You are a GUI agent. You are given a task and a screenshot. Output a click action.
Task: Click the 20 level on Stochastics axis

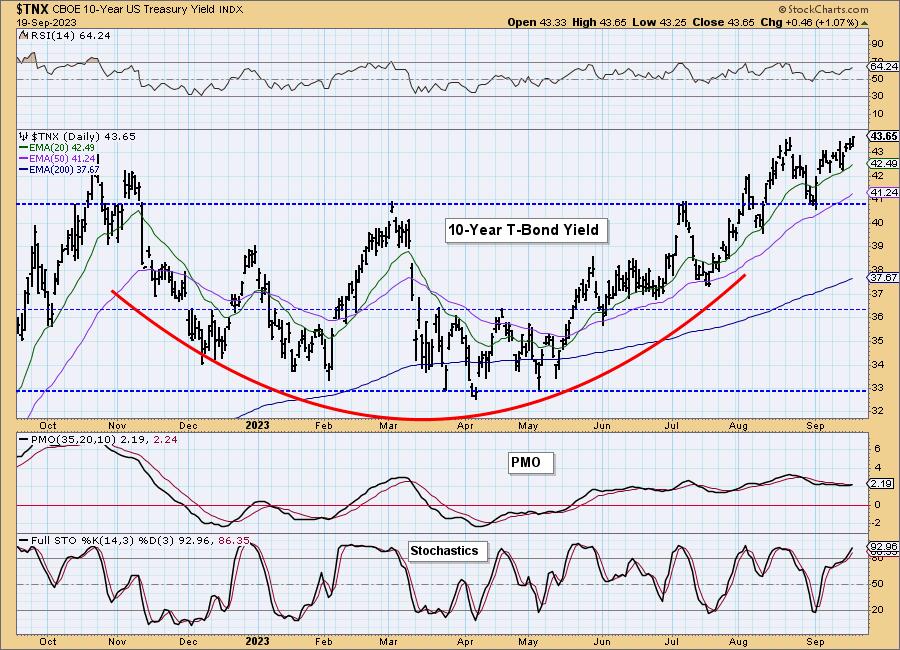(878, 609)
